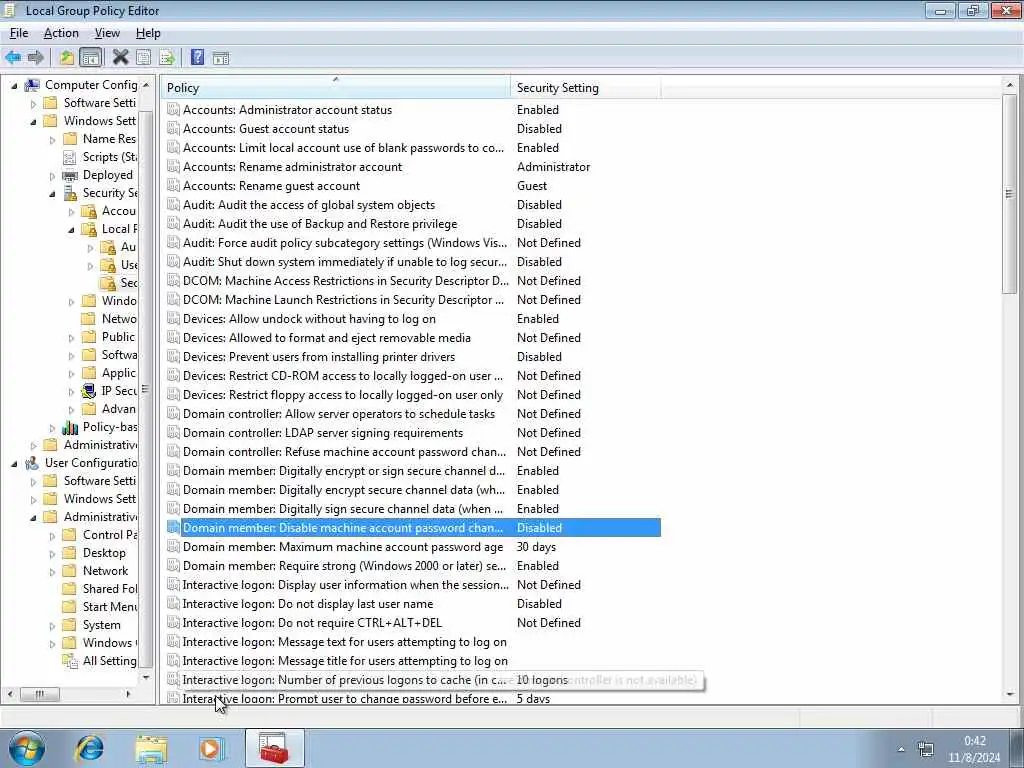Click the tree pane scroll right arrow
Viewport: 1024px width, 768px height.
[x=128, y=694]
